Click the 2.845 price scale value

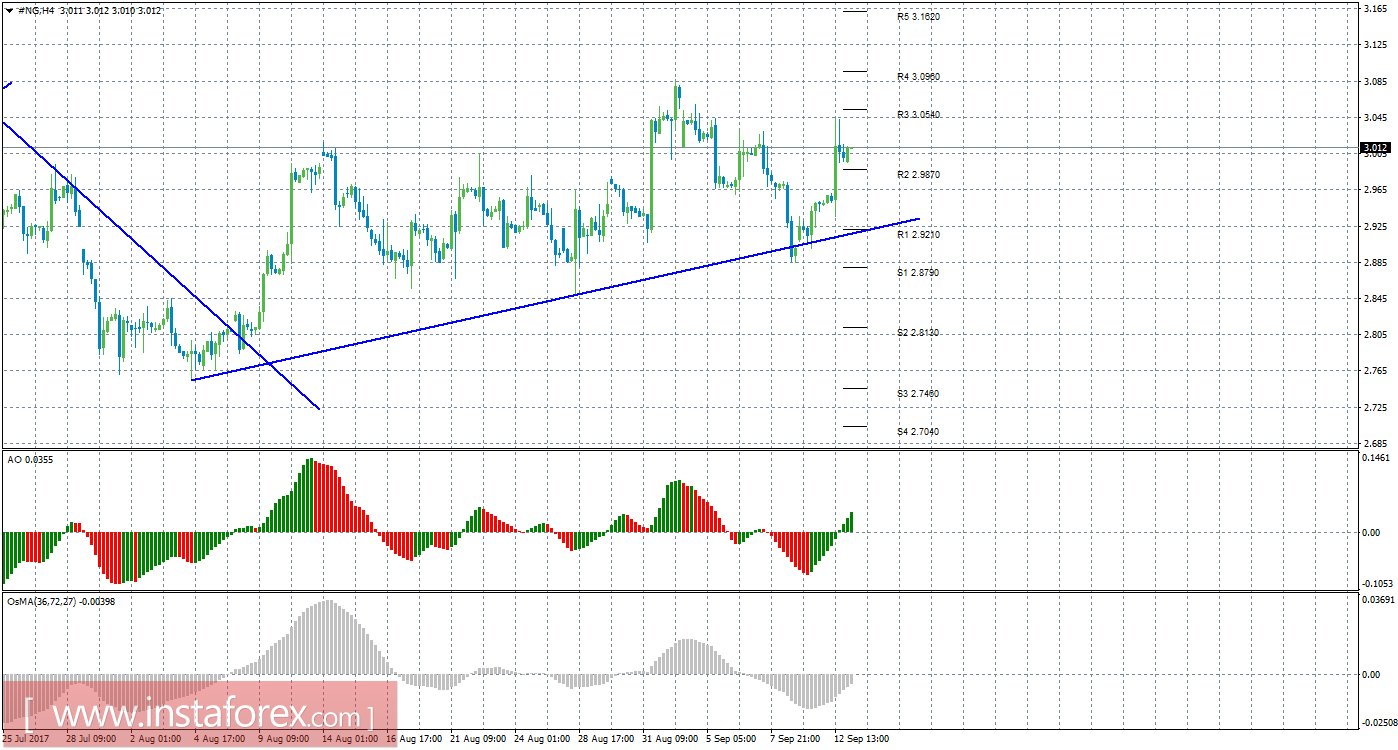[x=1374, y=299]
